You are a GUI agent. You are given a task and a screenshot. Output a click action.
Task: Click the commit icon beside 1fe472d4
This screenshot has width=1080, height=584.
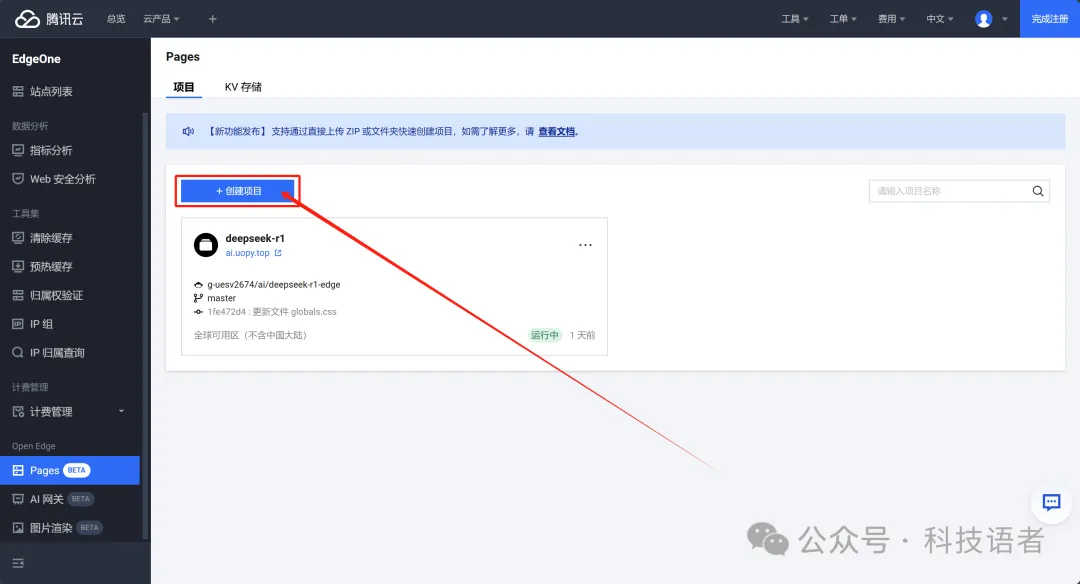tap(198, 312)
